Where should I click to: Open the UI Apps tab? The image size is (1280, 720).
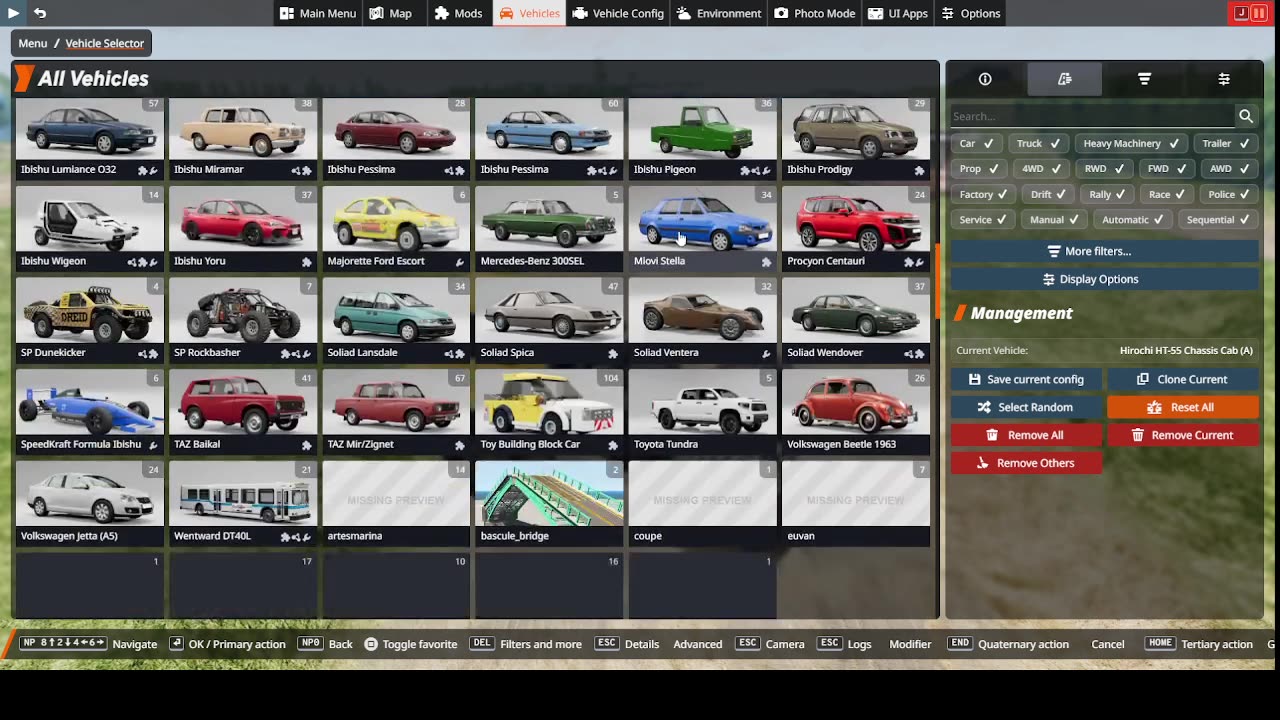pyautogui.click(x=898, y=13)
